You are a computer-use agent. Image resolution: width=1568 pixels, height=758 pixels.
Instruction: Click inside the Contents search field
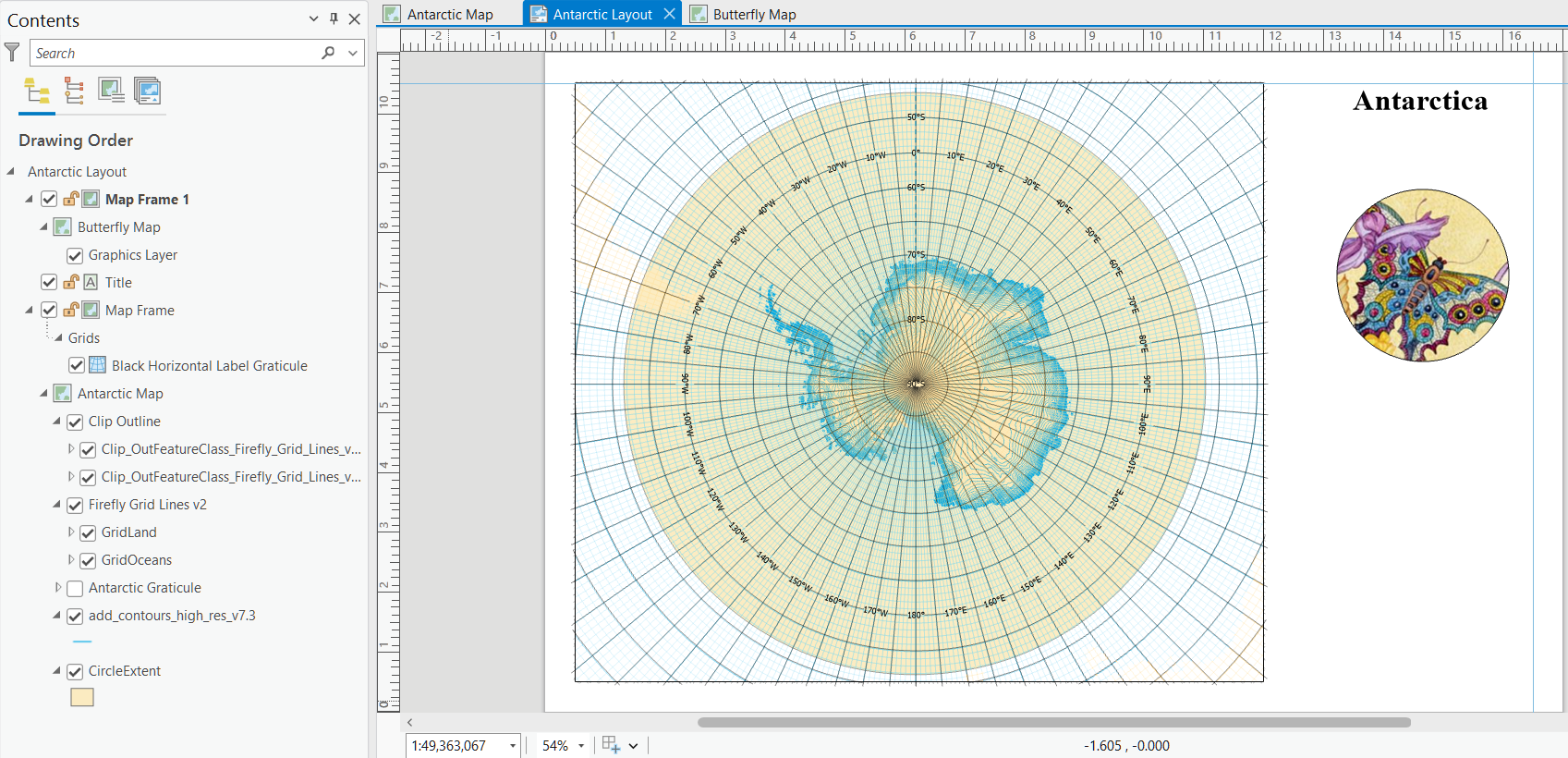pos(176,53)
